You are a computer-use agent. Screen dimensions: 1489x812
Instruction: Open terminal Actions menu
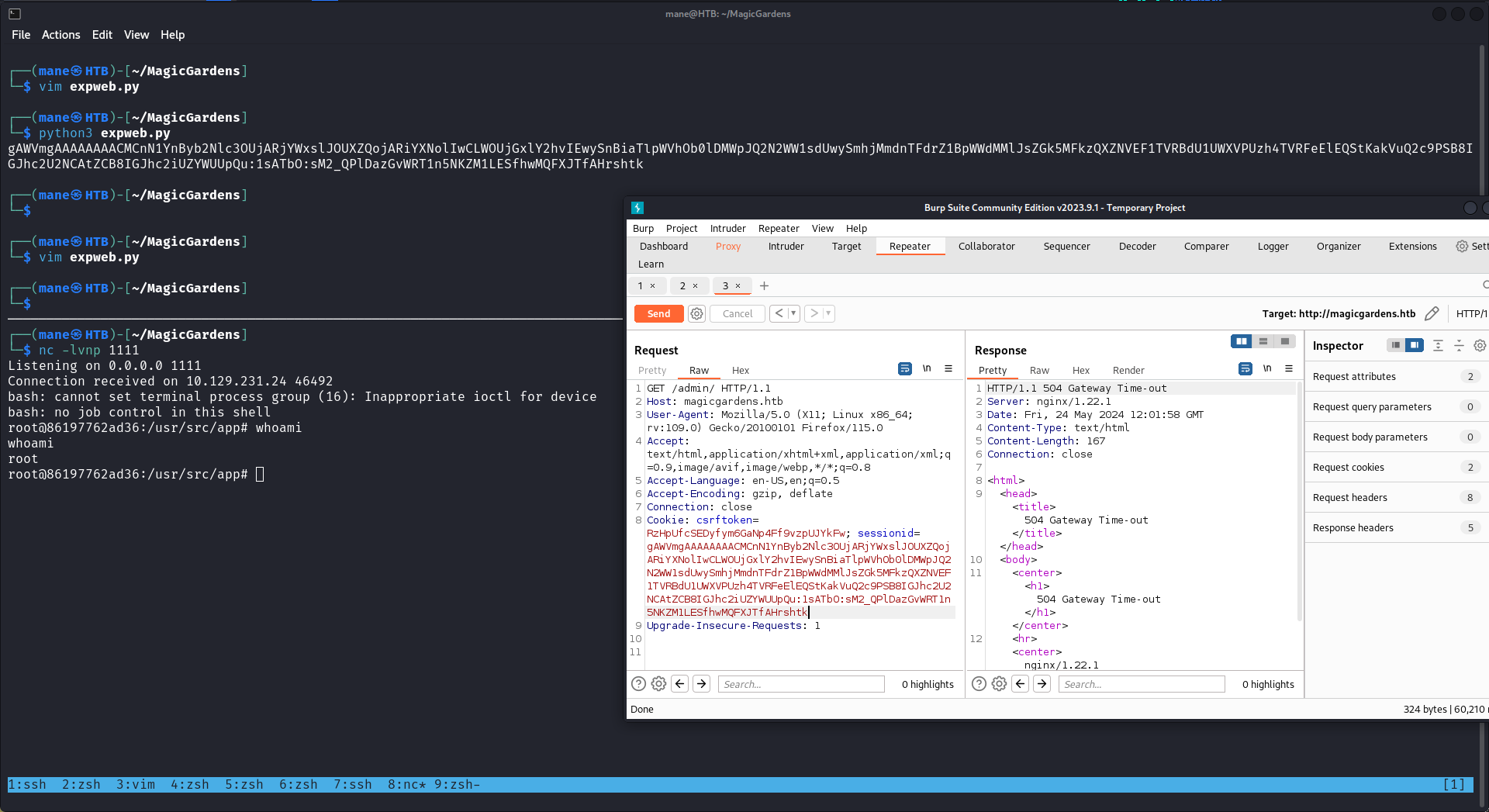[x=60, y=35]
